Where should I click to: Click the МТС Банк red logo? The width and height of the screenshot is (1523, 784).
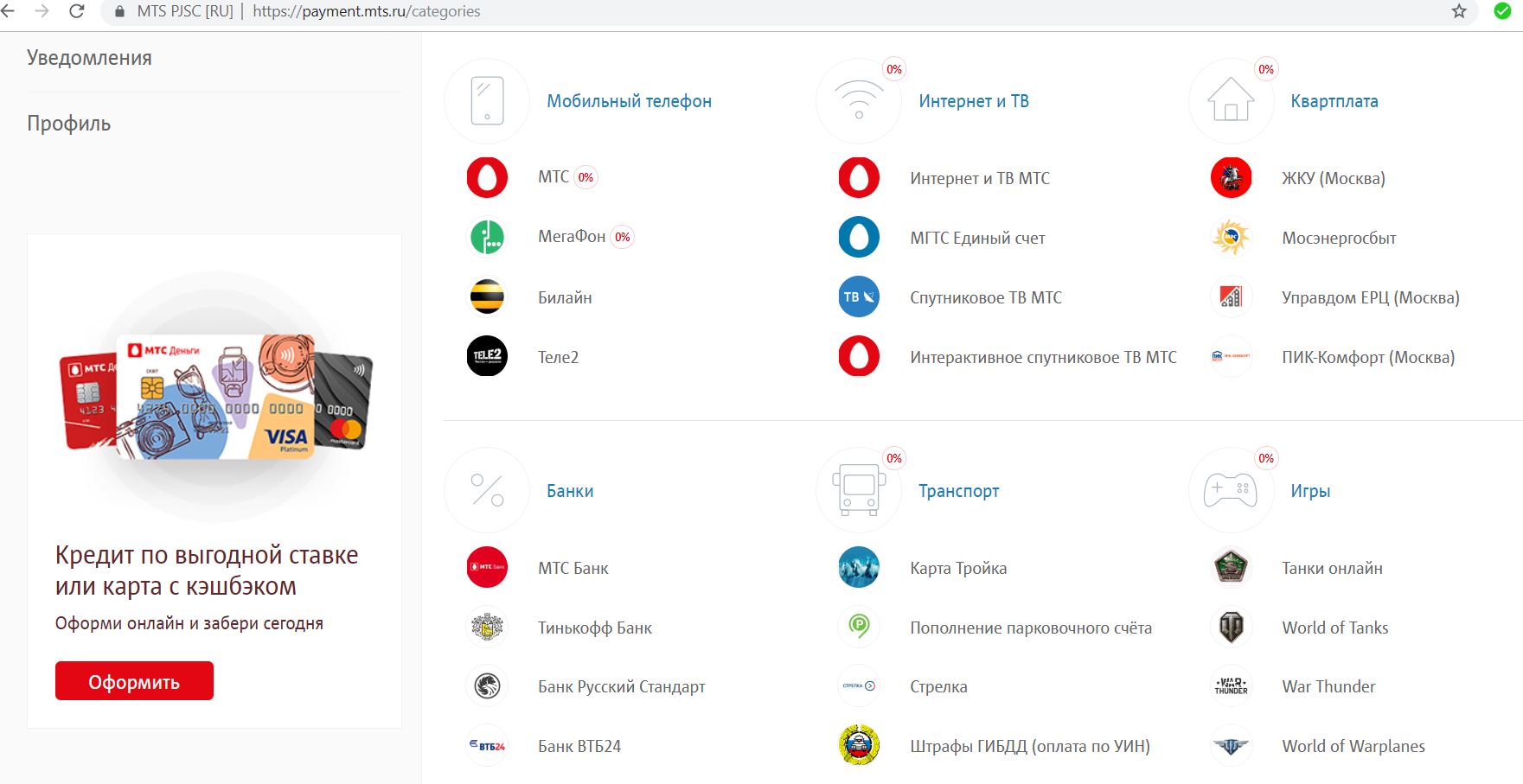487,567
